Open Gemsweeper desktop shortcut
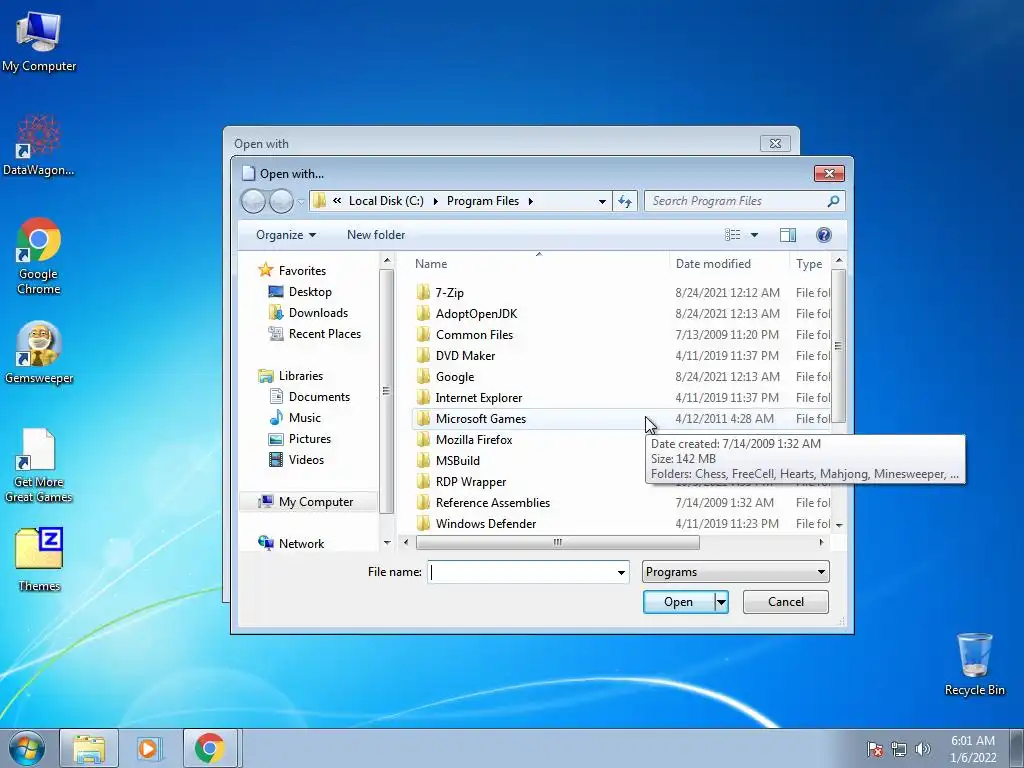 39,353
